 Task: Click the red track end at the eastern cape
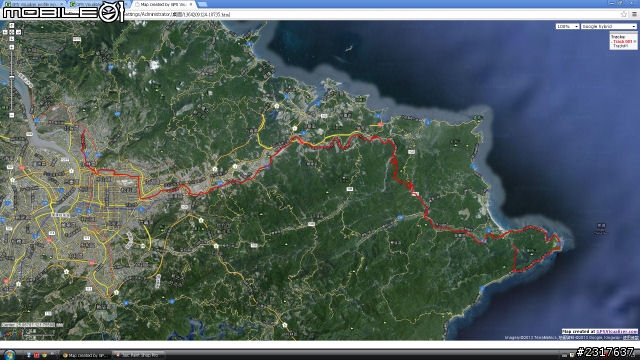pos(560,244)
